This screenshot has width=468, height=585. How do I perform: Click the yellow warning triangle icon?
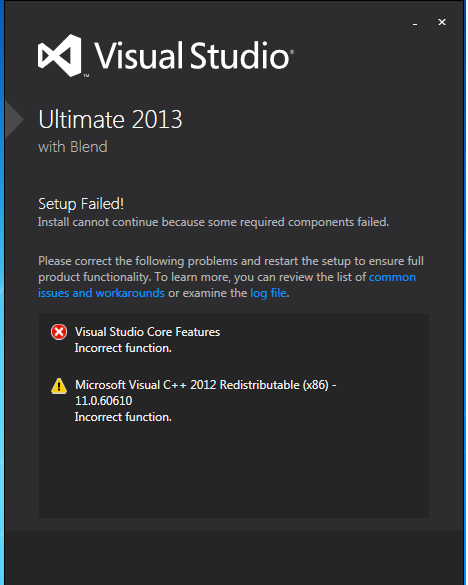[x=59, y=386]
